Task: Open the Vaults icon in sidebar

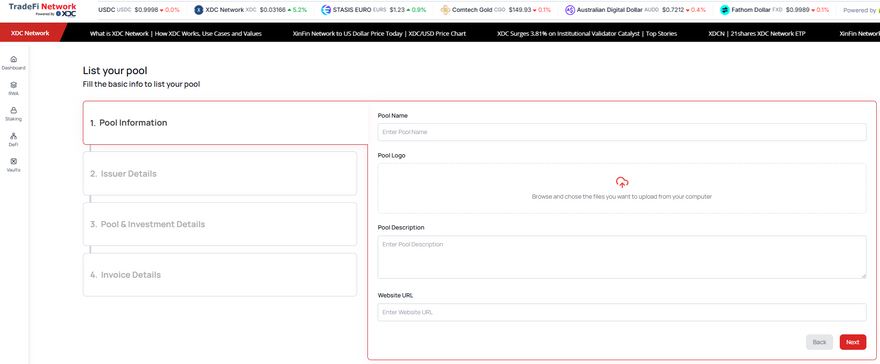Action: tap(13, 161)
